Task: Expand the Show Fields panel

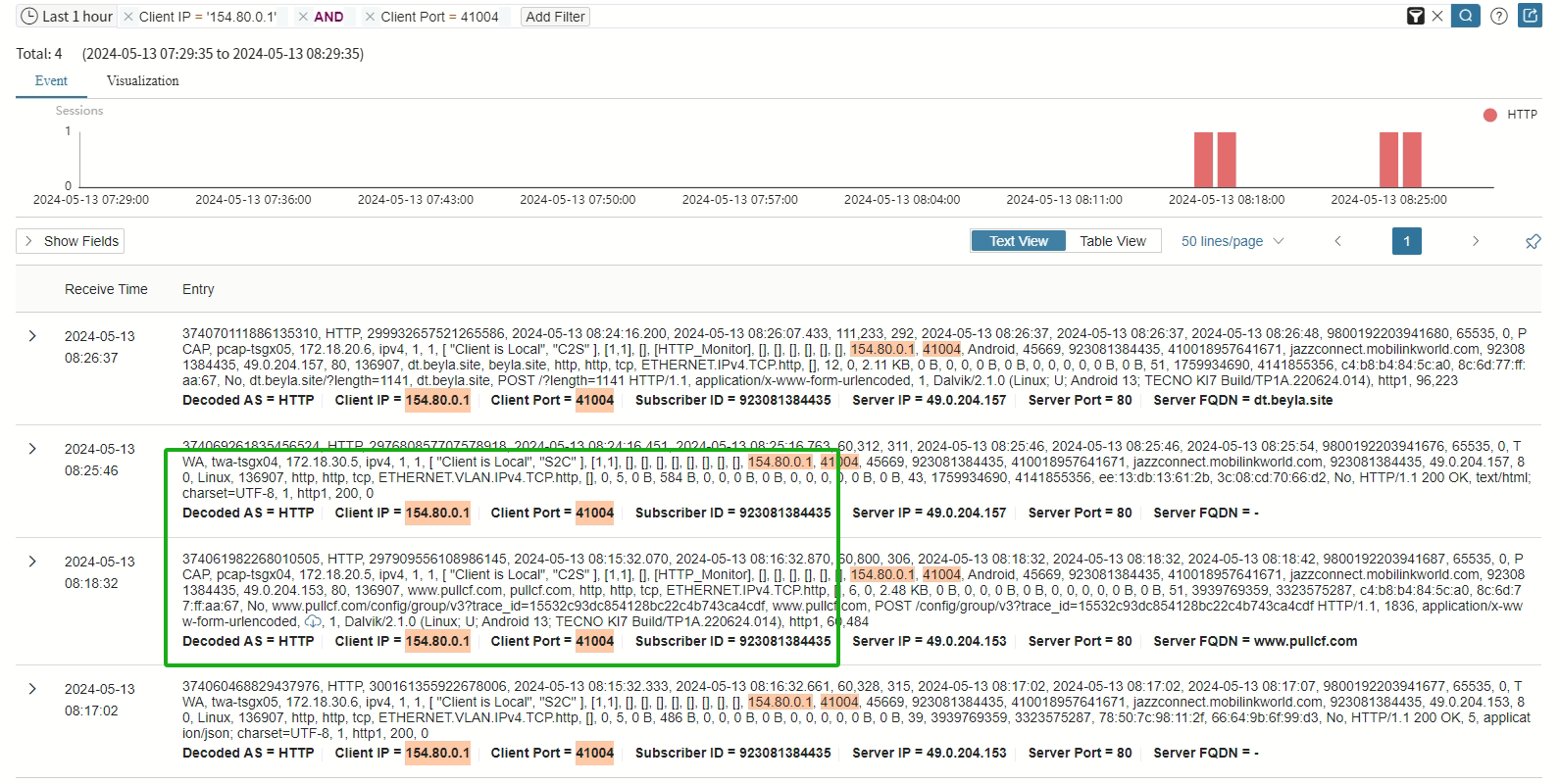Action: [x=71, y=241]
